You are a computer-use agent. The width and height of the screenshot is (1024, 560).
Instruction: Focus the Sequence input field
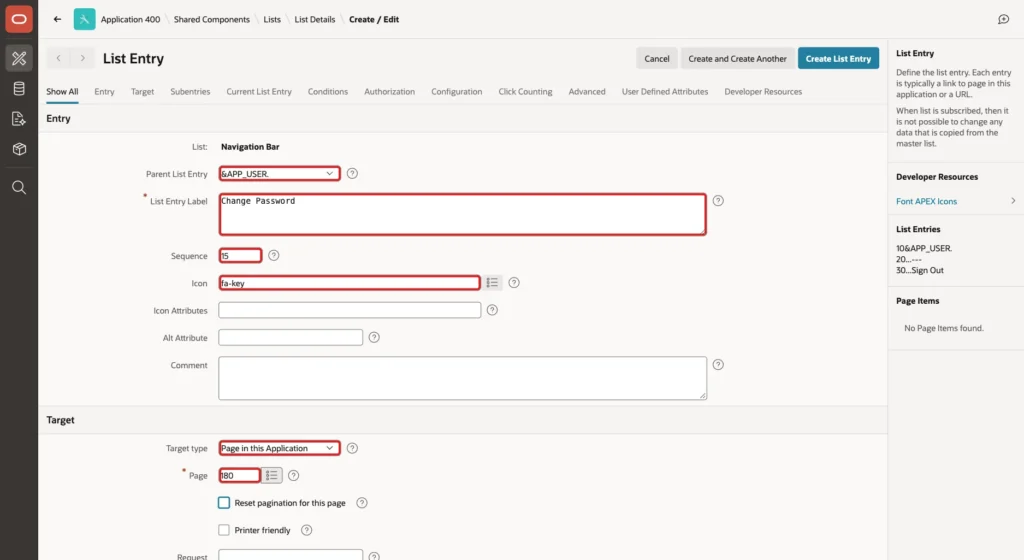(240, 255)
